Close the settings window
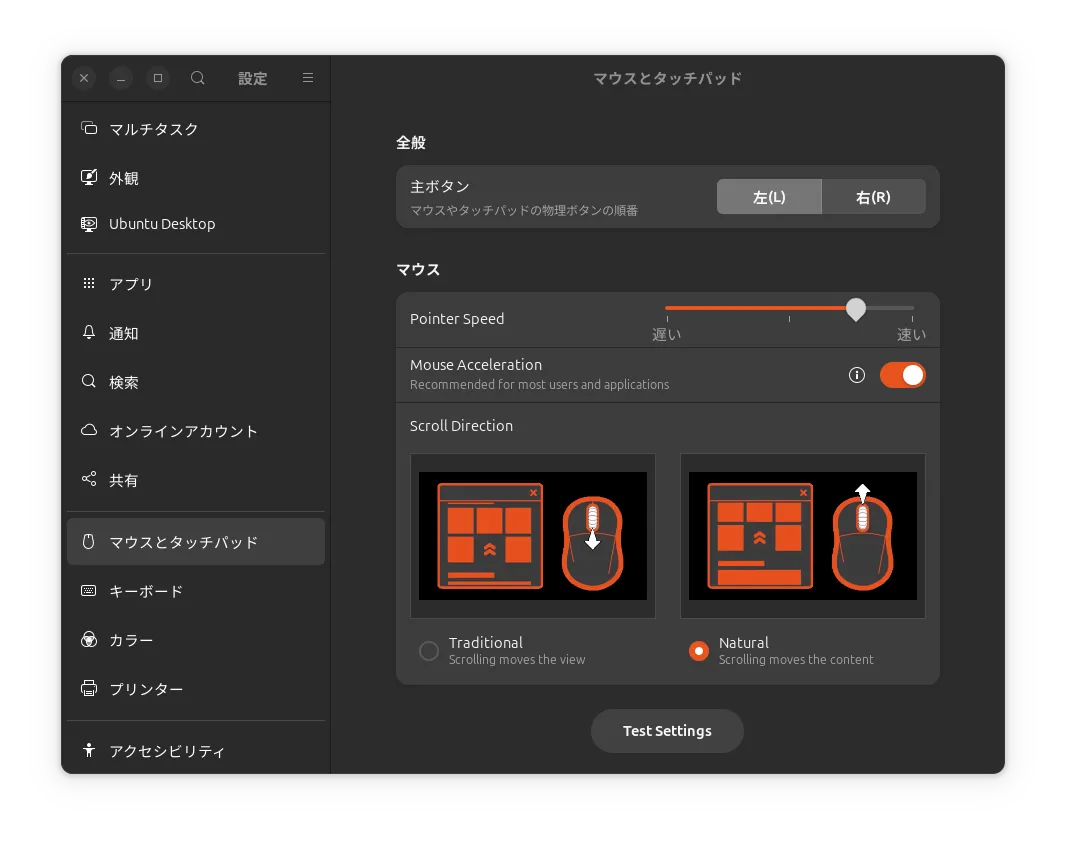The width and height of the screenshot is (1066, 841). [x=84, y=78]
